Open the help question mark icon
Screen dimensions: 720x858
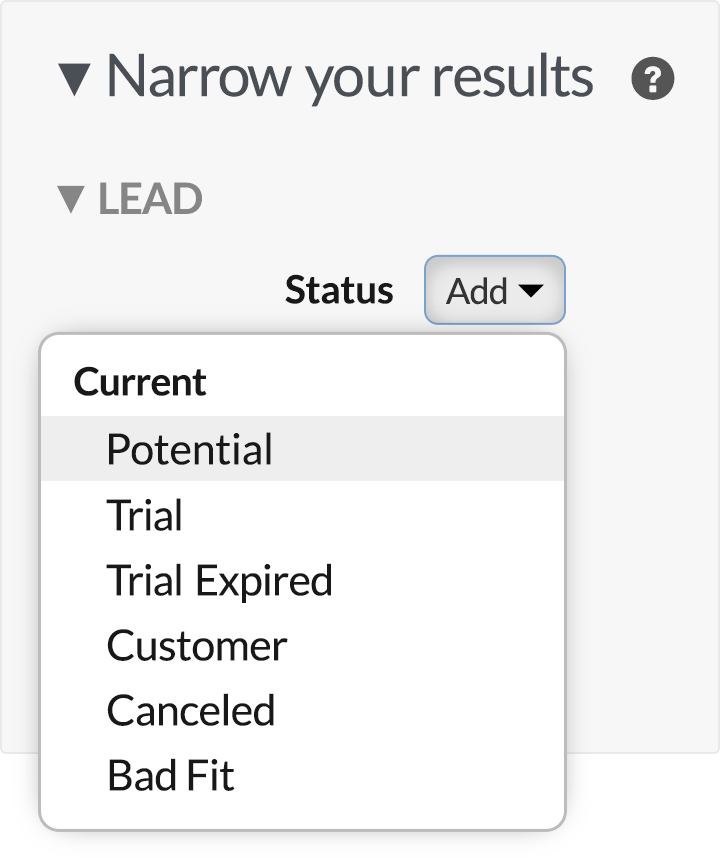653,78
